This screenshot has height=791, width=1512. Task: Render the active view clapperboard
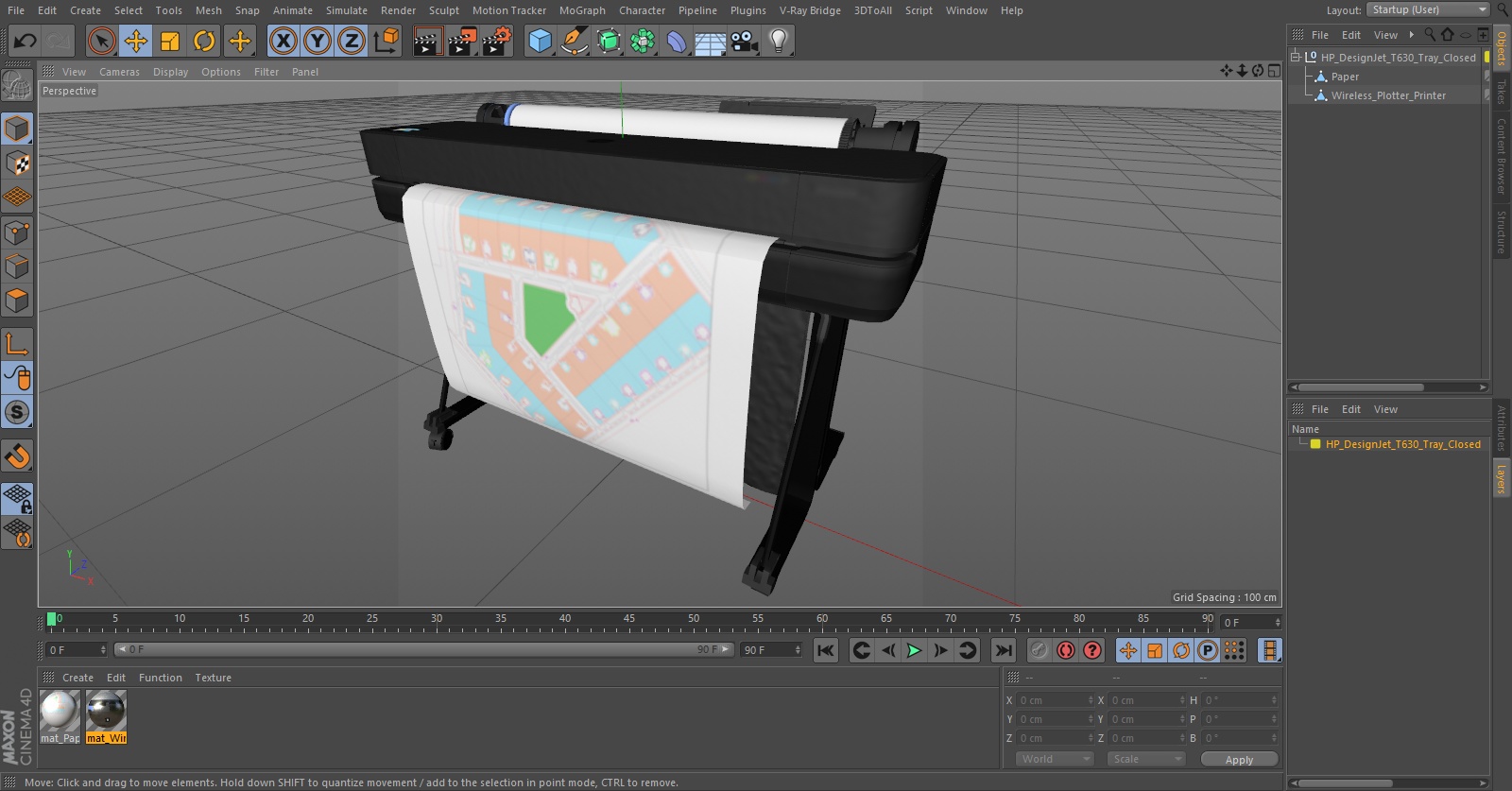427,41
